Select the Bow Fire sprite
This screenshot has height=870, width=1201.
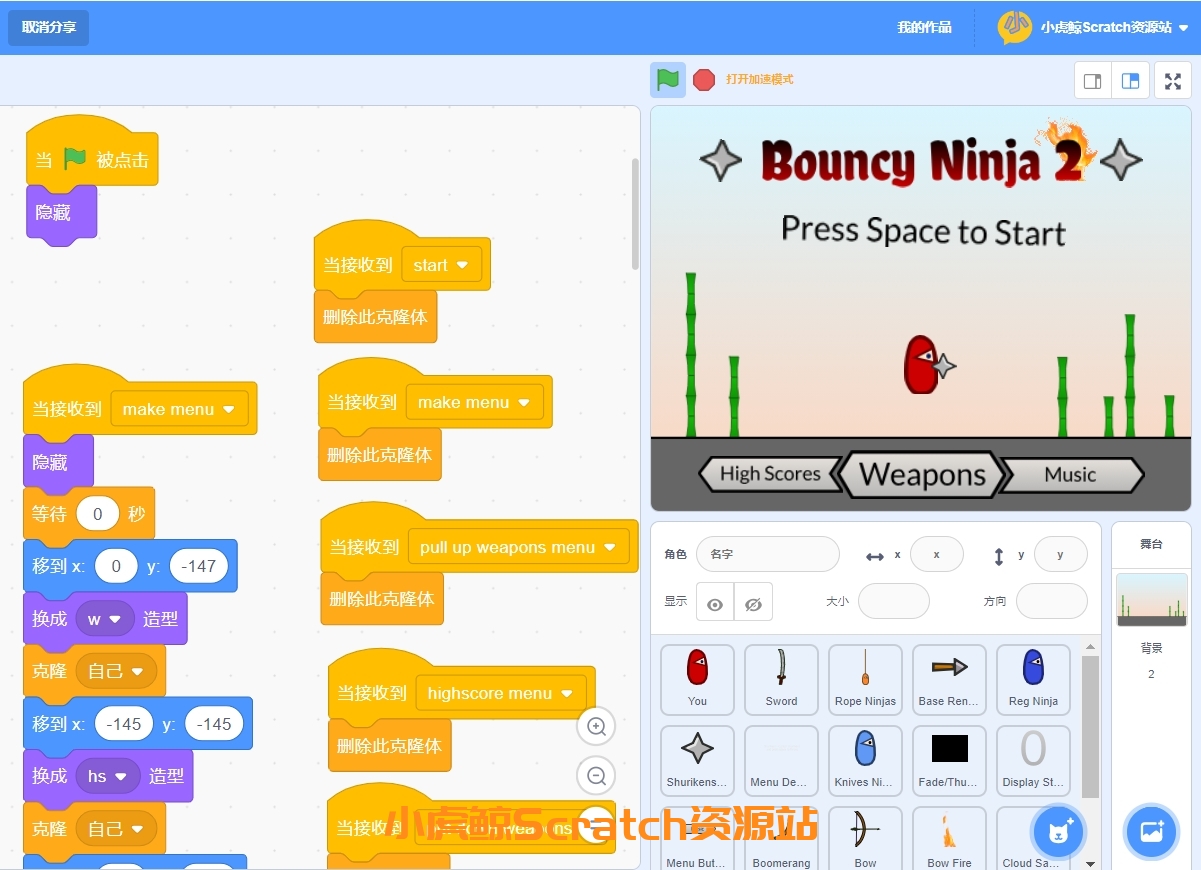(x=949, y=838)
